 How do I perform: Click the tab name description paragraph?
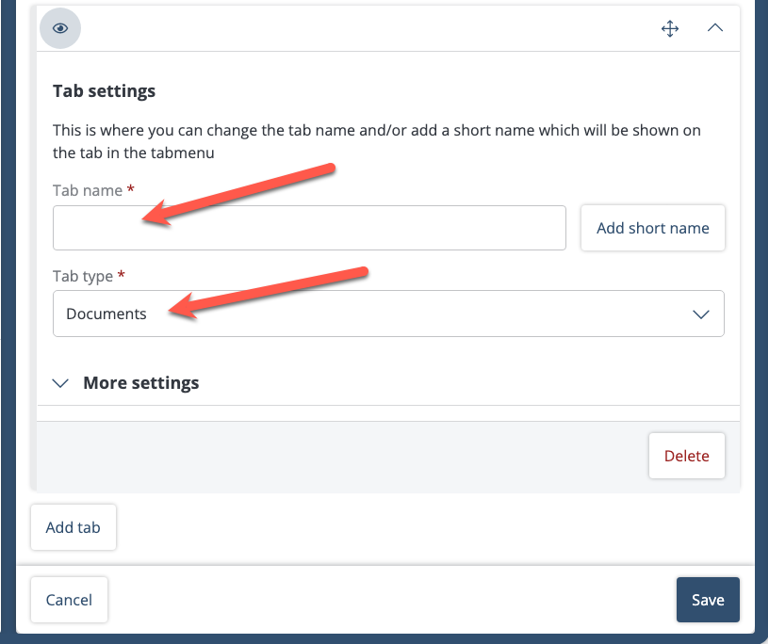[x=376, y=142]
